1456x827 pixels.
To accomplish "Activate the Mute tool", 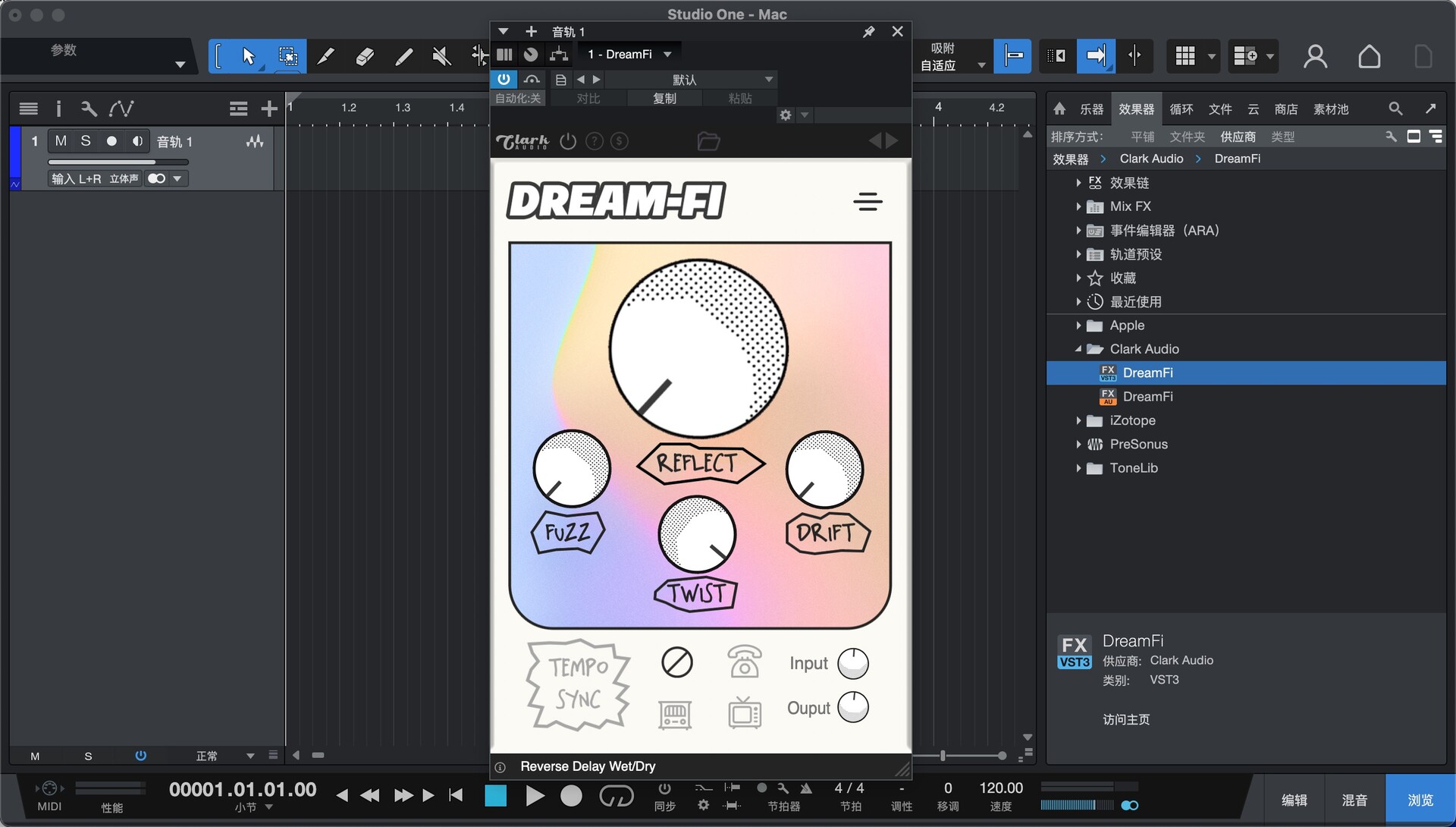I will coord(441,56).
